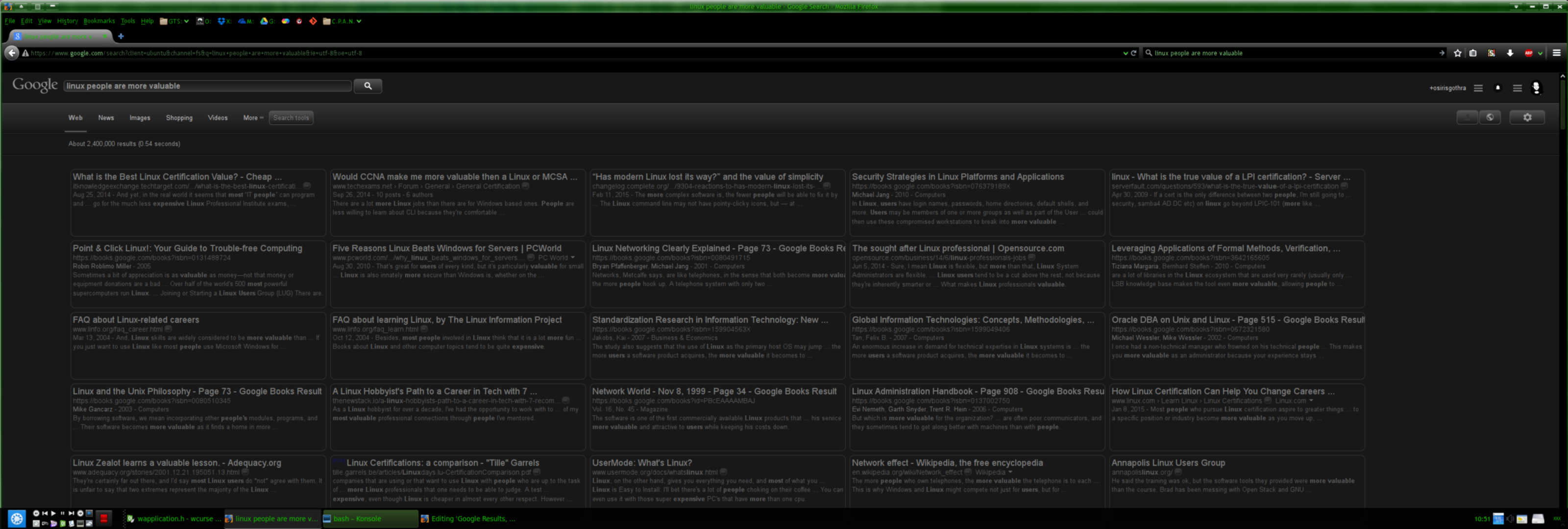Switch to personal results person button
This screenshot has width=1568, height=529.
tap(1468, 118)
